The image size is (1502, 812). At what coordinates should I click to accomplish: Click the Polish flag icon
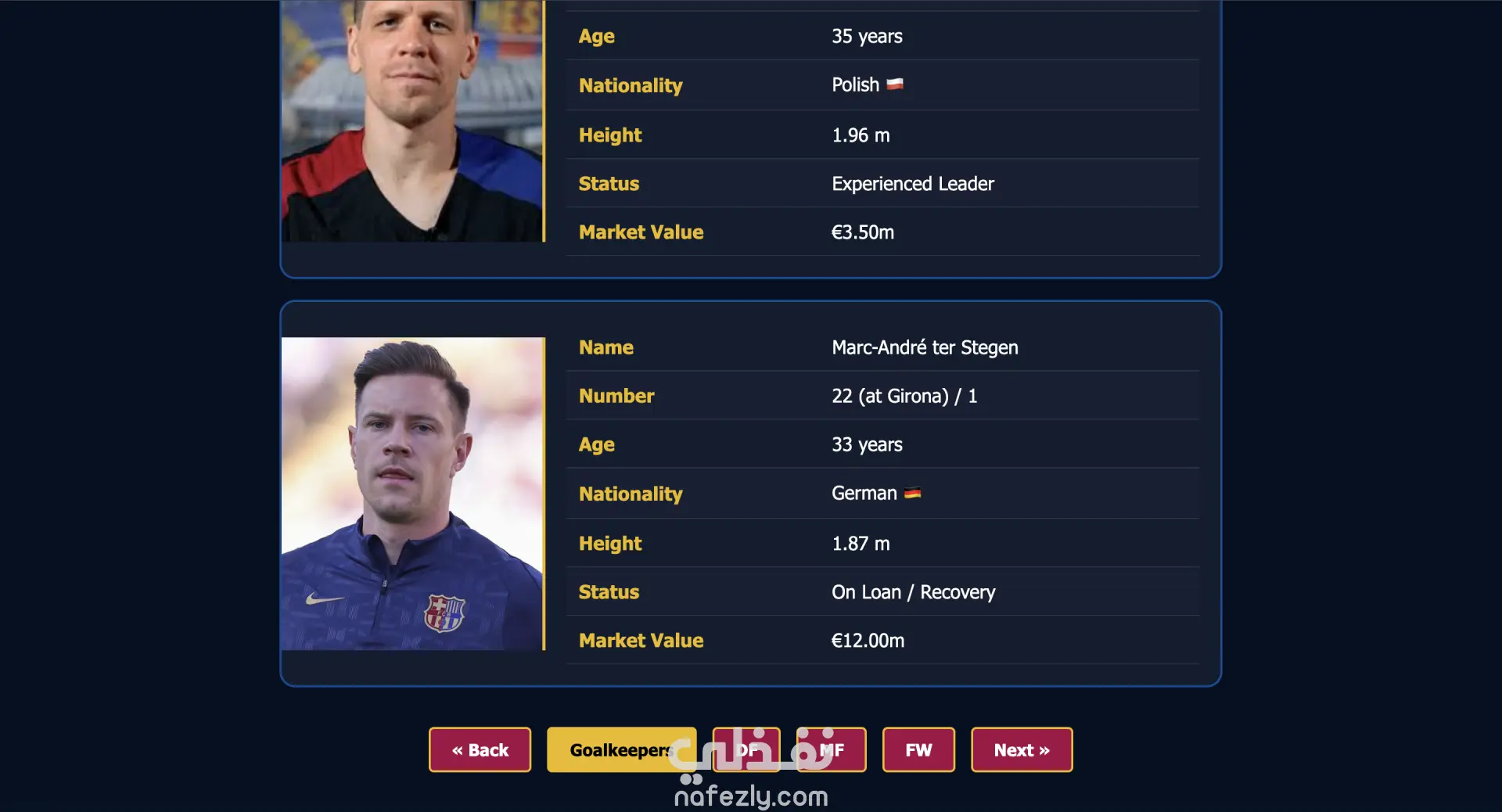click(x=895, y=84)
